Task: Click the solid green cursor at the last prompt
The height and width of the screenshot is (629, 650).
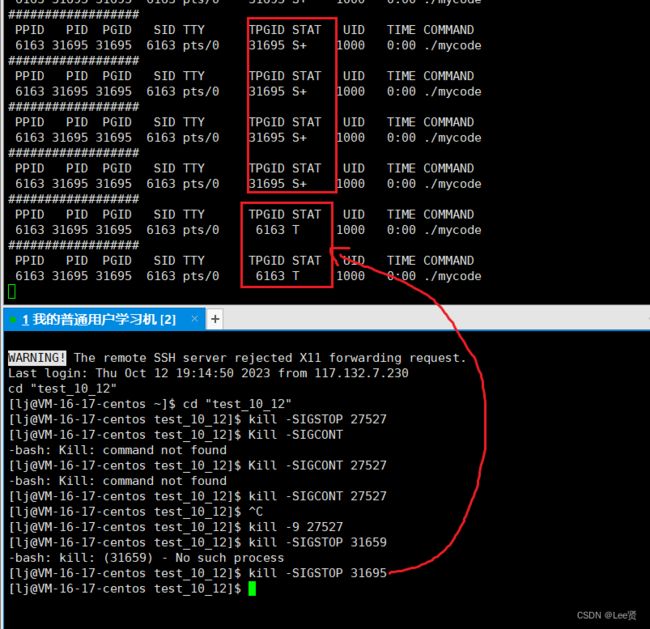Action: coord(252,588)
